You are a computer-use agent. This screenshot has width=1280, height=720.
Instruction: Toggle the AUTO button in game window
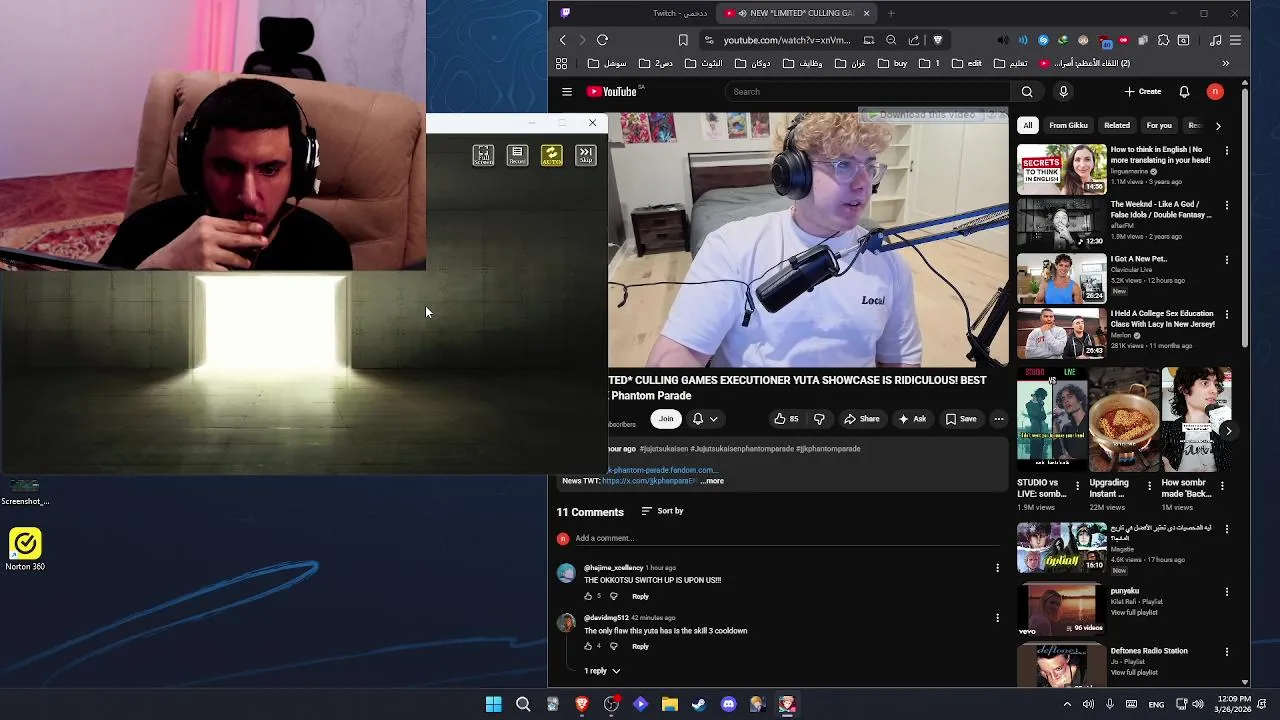pos(552,155)
